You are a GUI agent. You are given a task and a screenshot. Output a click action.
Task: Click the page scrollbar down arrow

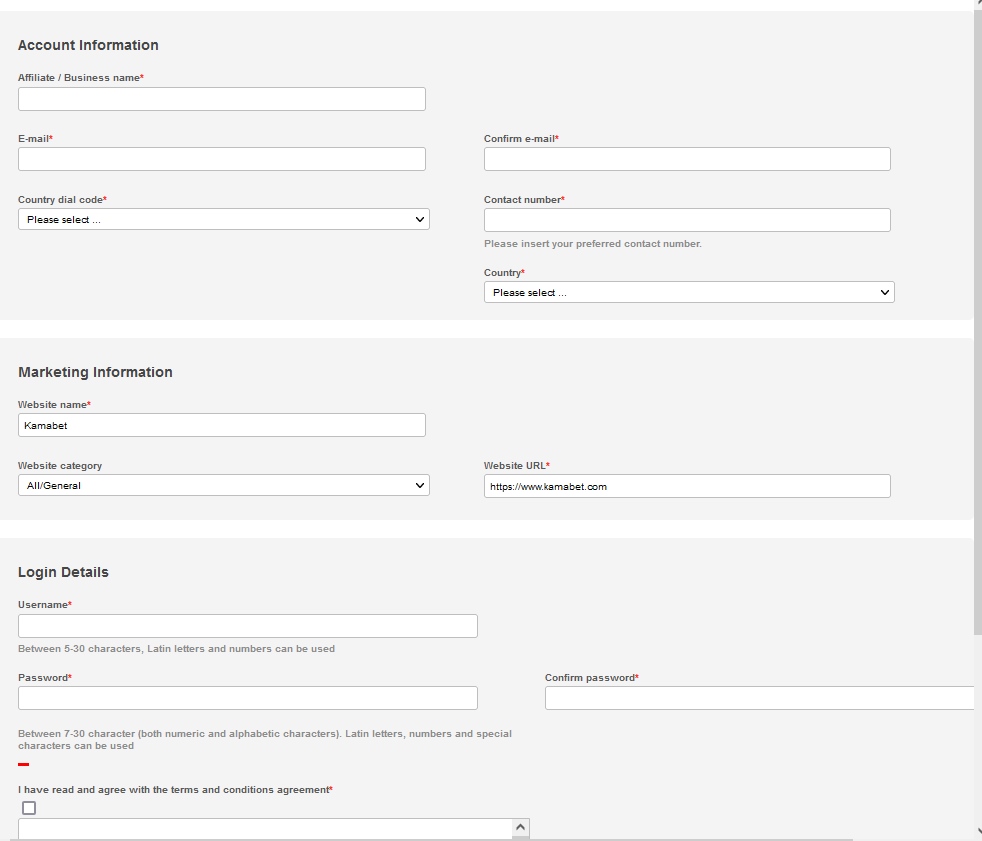977,831
